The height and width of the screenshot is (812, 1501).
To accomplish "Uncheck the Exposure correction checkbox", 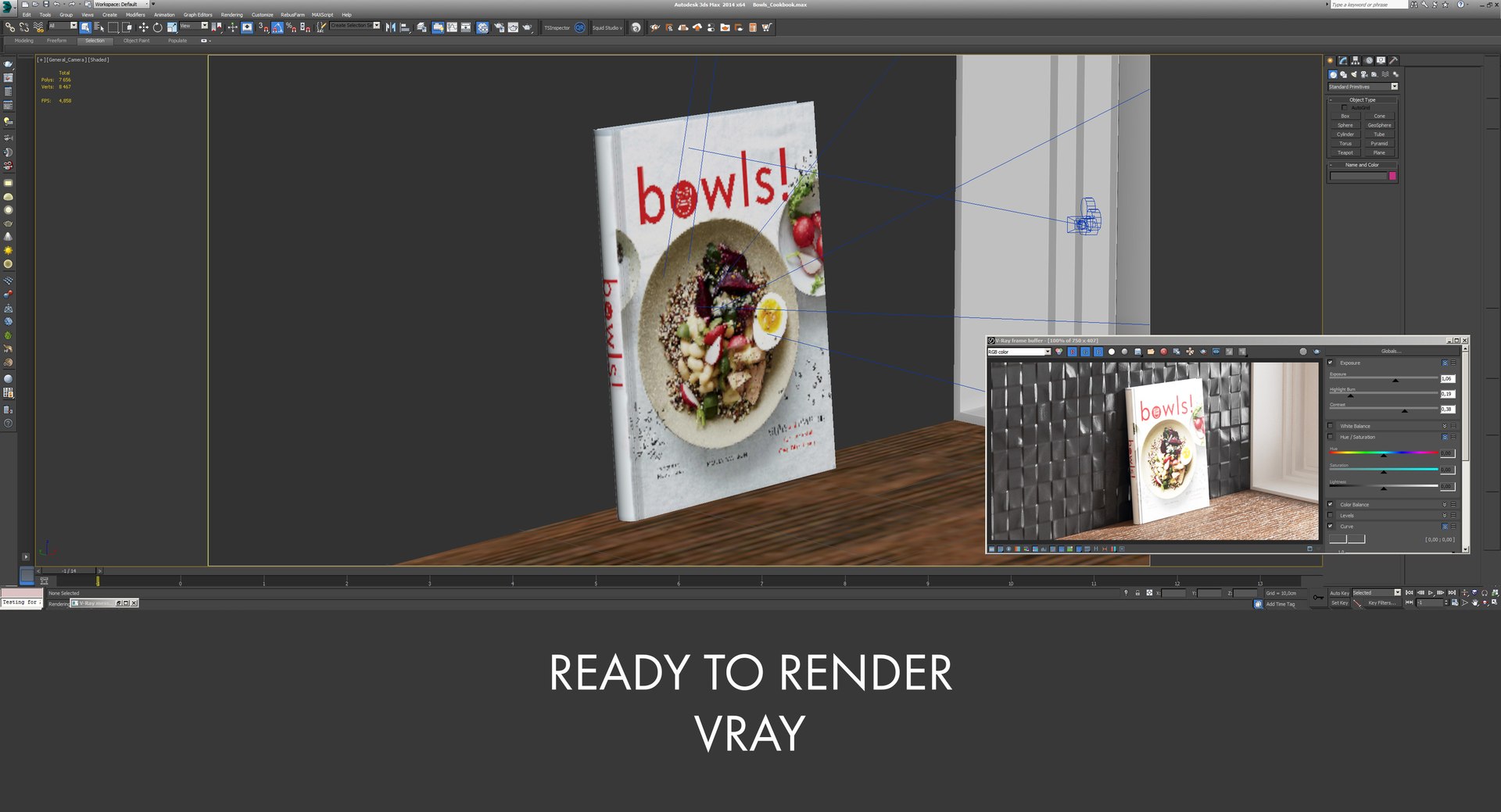I will (1331, 363).
